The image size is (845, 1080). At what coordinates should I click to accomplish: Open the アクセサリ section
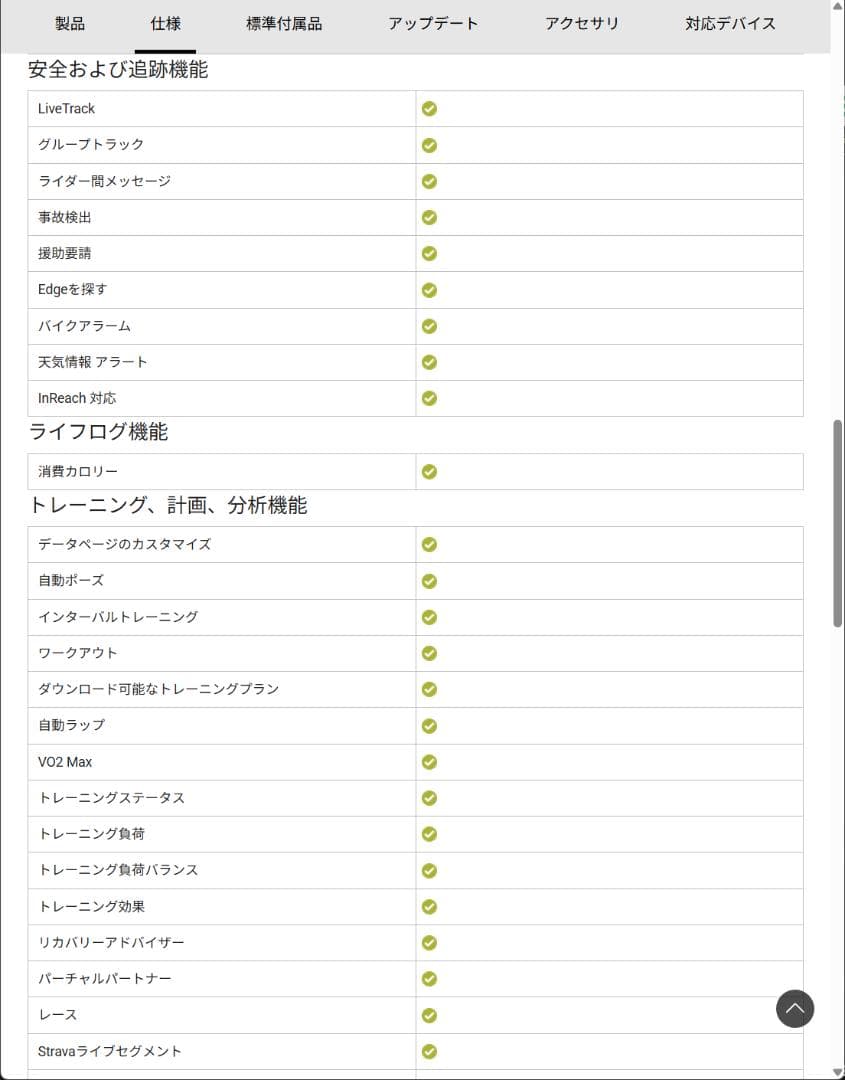click(x=583, y=24)
